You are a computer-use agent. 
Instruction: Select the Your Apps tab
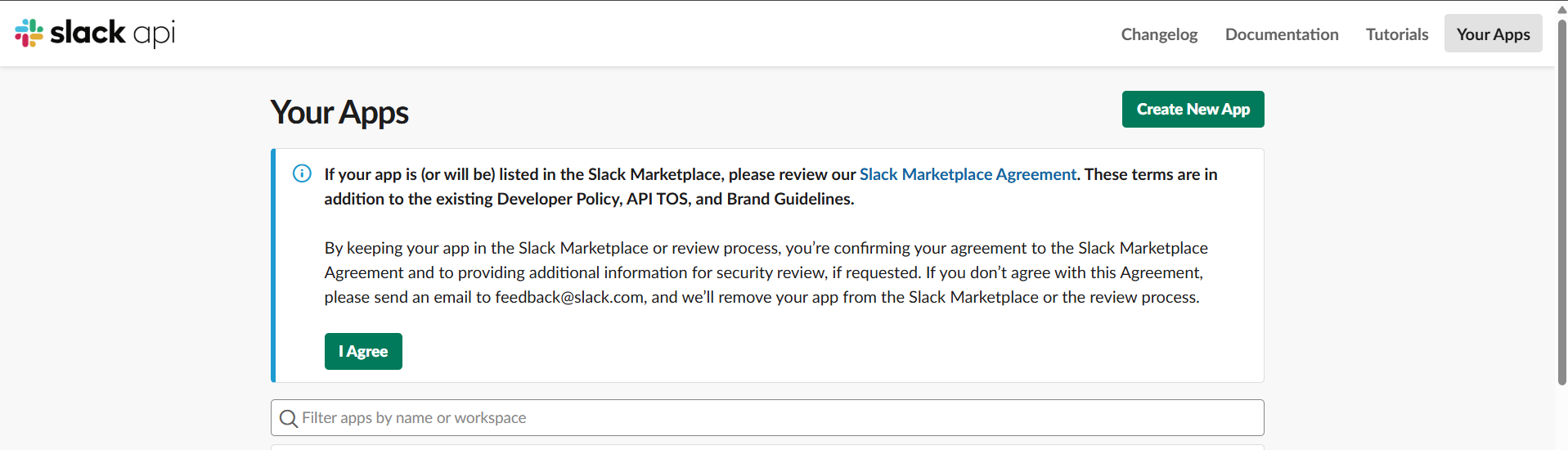[x=1493, y=34]
